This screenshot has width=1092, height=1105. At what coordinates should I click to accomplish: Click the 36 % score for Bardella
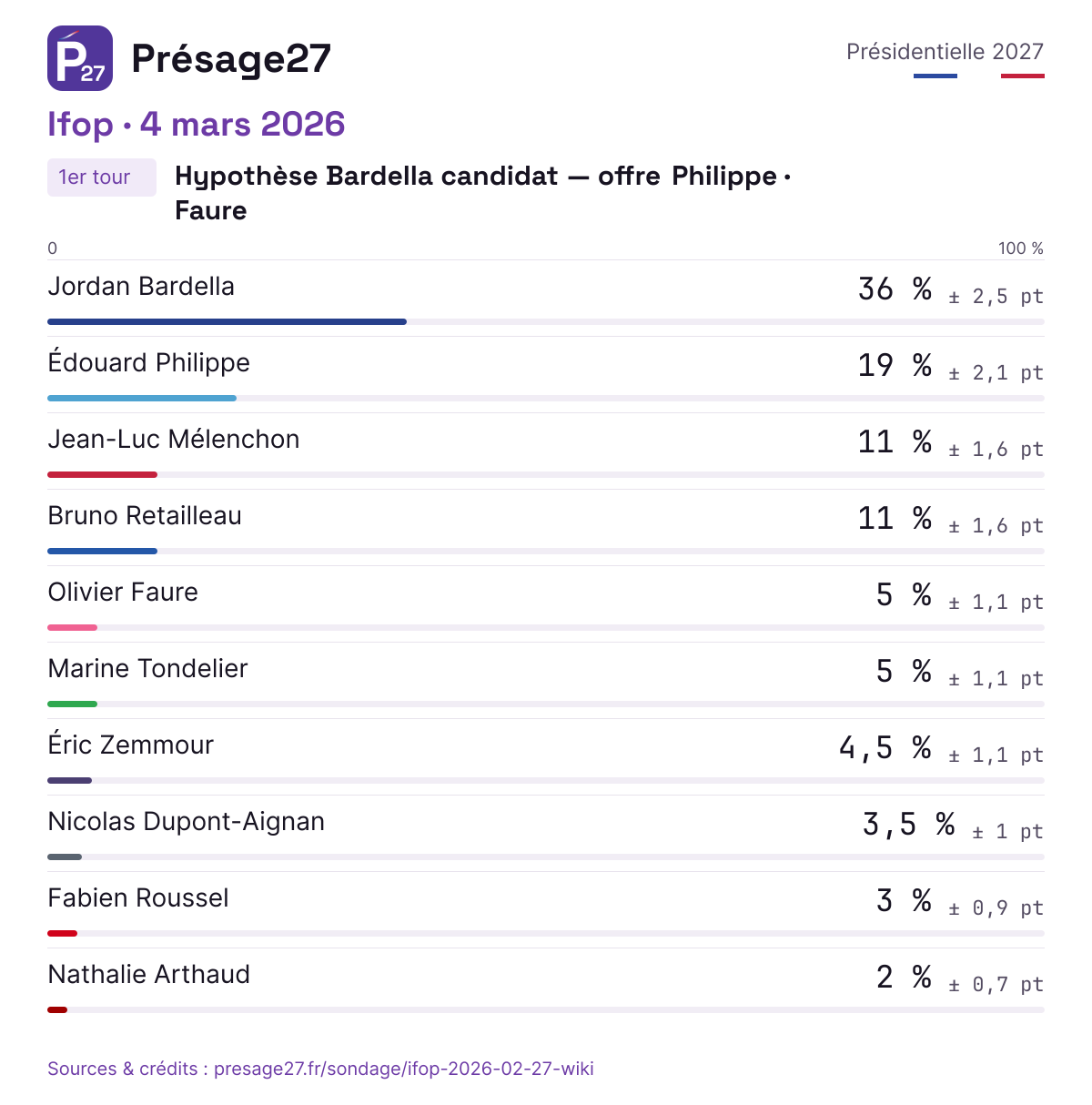point(895,289)
